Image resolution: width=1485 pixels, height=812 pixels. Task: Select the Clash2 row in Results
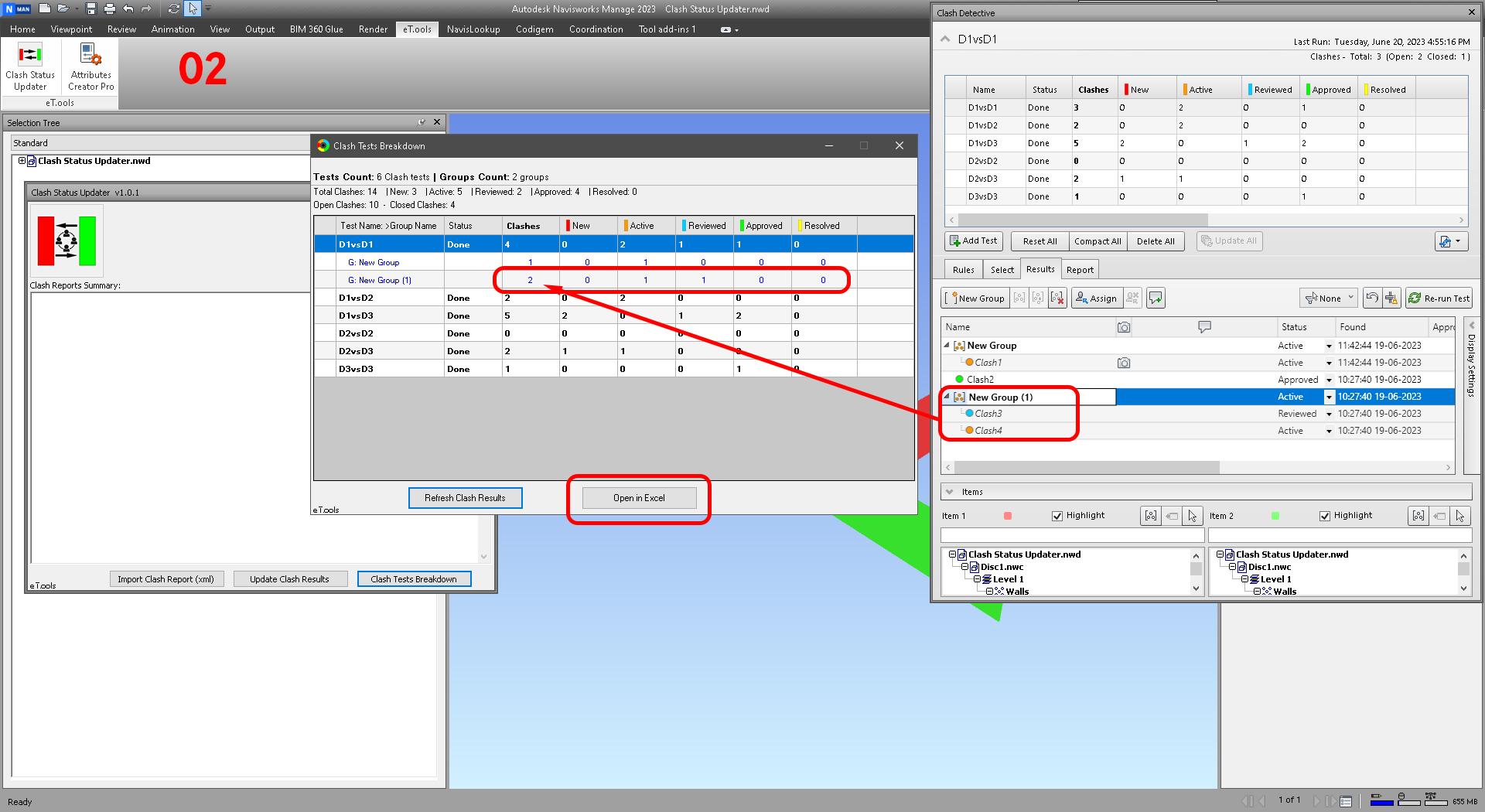1198,380
